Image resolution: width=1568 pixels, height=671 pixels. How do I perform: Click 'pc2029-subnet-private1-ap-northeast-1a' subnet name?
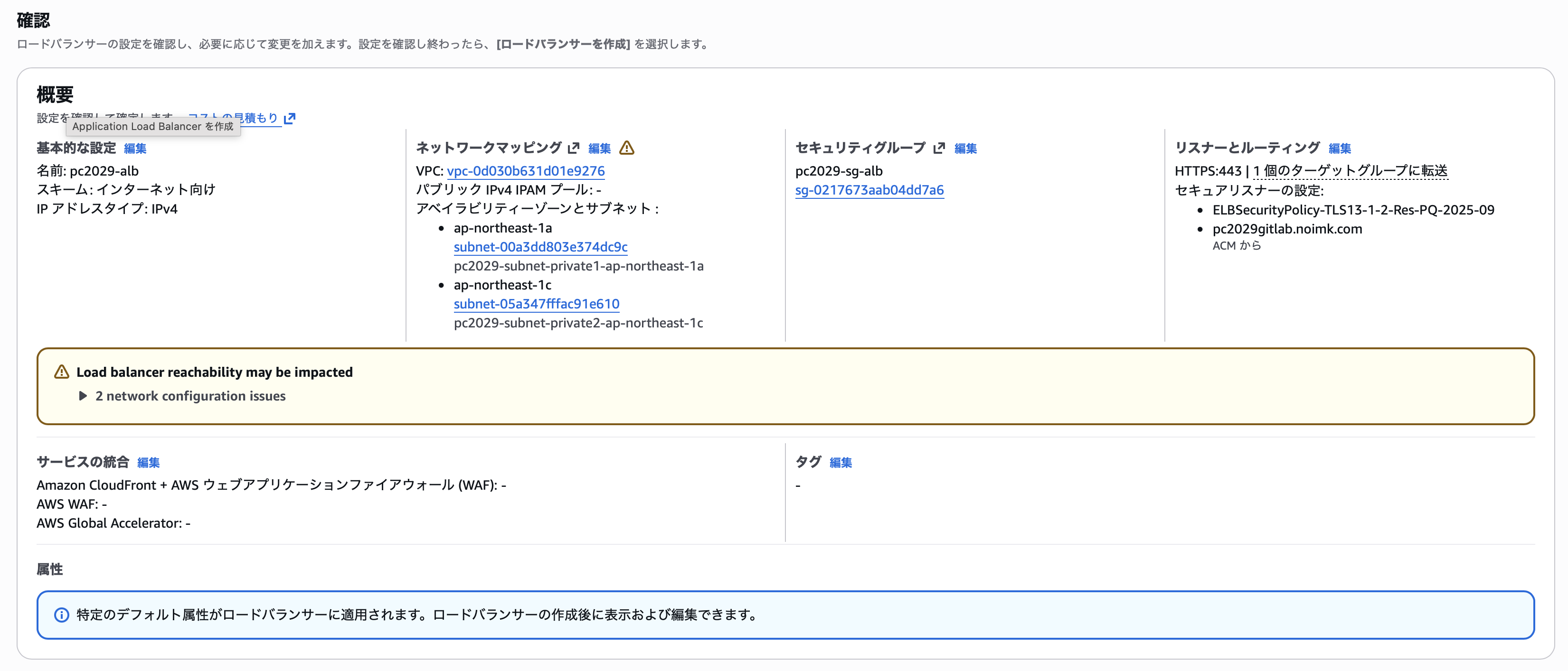pyautogui.click(x=579, y=266)
